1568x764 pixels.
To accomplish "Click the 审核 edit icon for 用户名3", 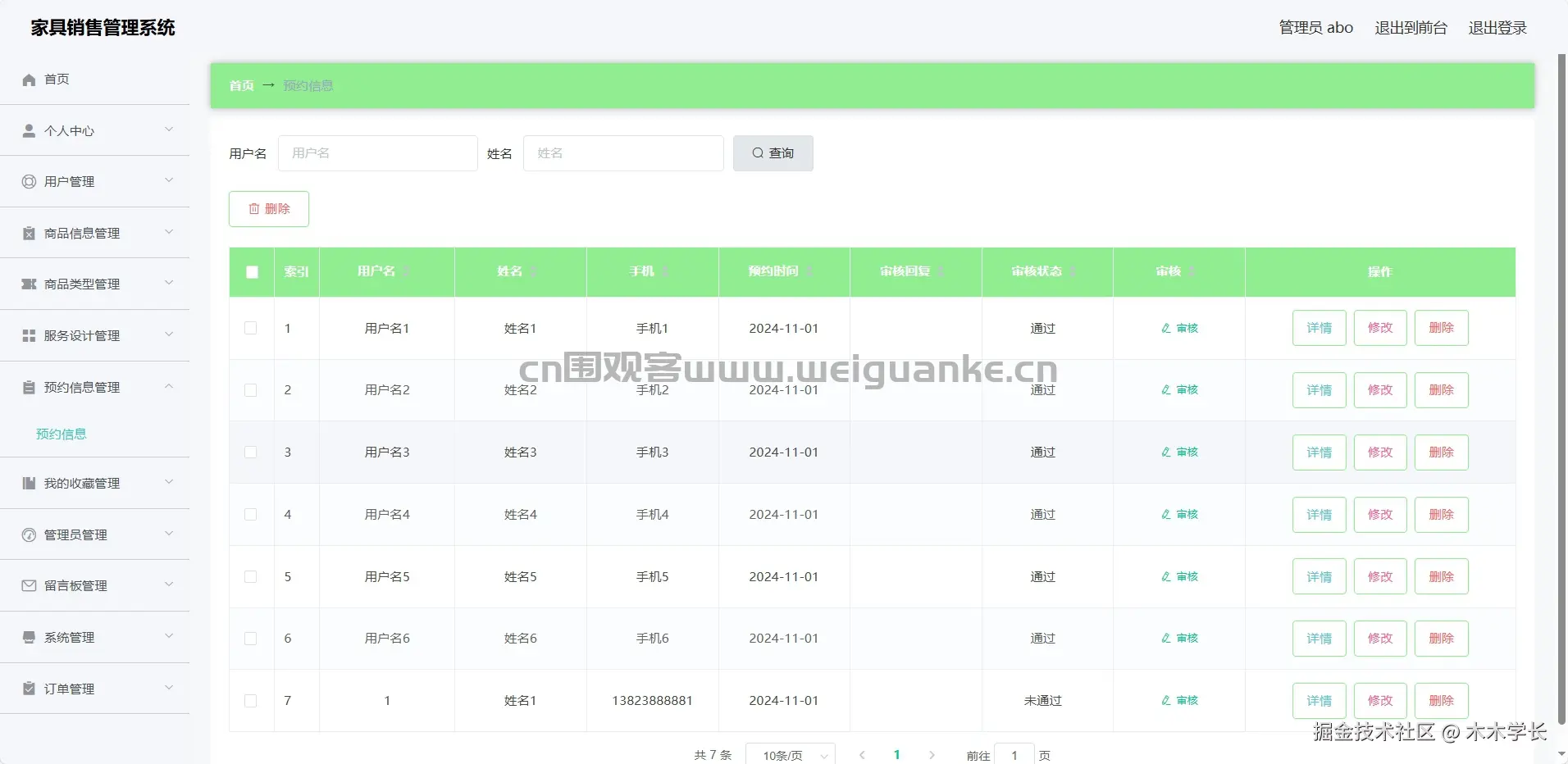I will tap(1166, 452).
